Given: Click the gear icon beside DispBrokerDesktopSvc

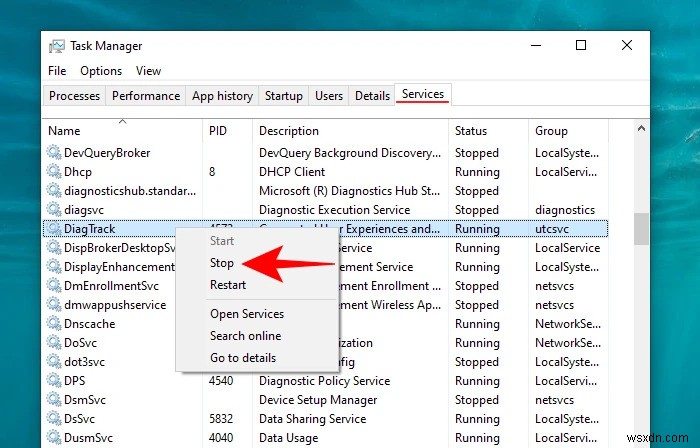Looking at the screenshot, I should 54,248.
